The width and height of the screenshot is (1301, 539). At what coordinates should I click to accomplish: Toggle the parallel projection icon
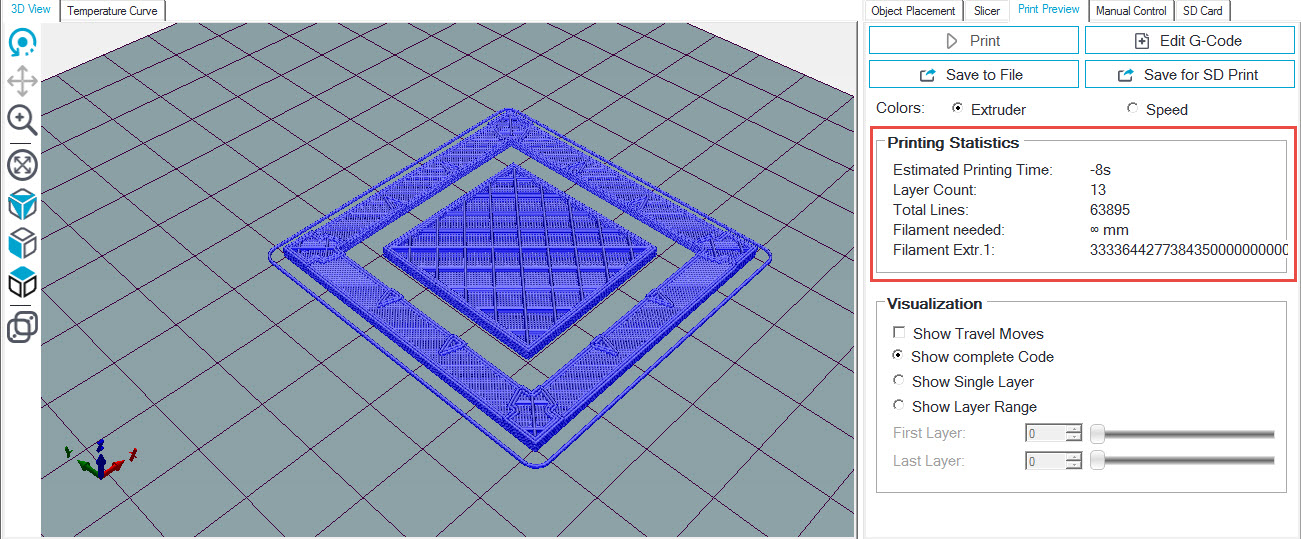(x=22, y=327)
